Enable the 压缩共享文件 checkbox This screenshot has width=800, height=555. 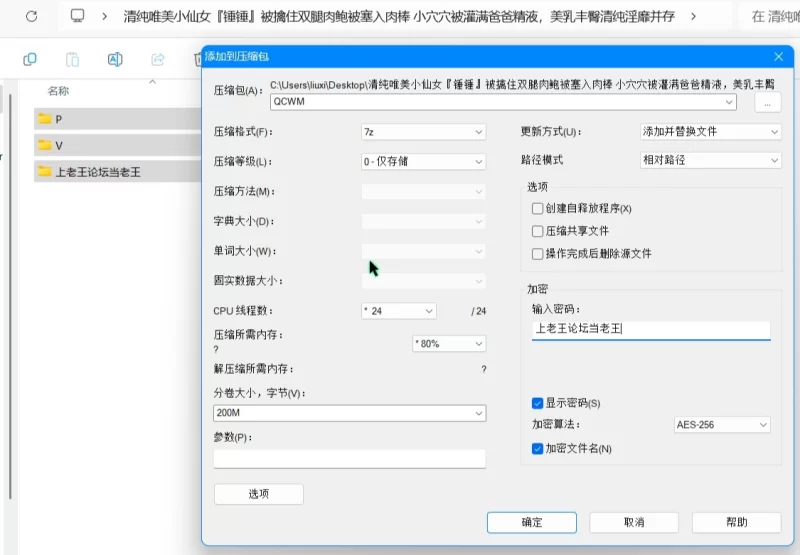(537, 231)
